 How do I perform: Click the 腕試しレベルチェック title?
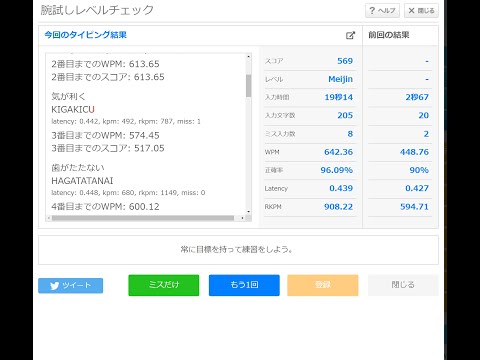coord(97,10)
